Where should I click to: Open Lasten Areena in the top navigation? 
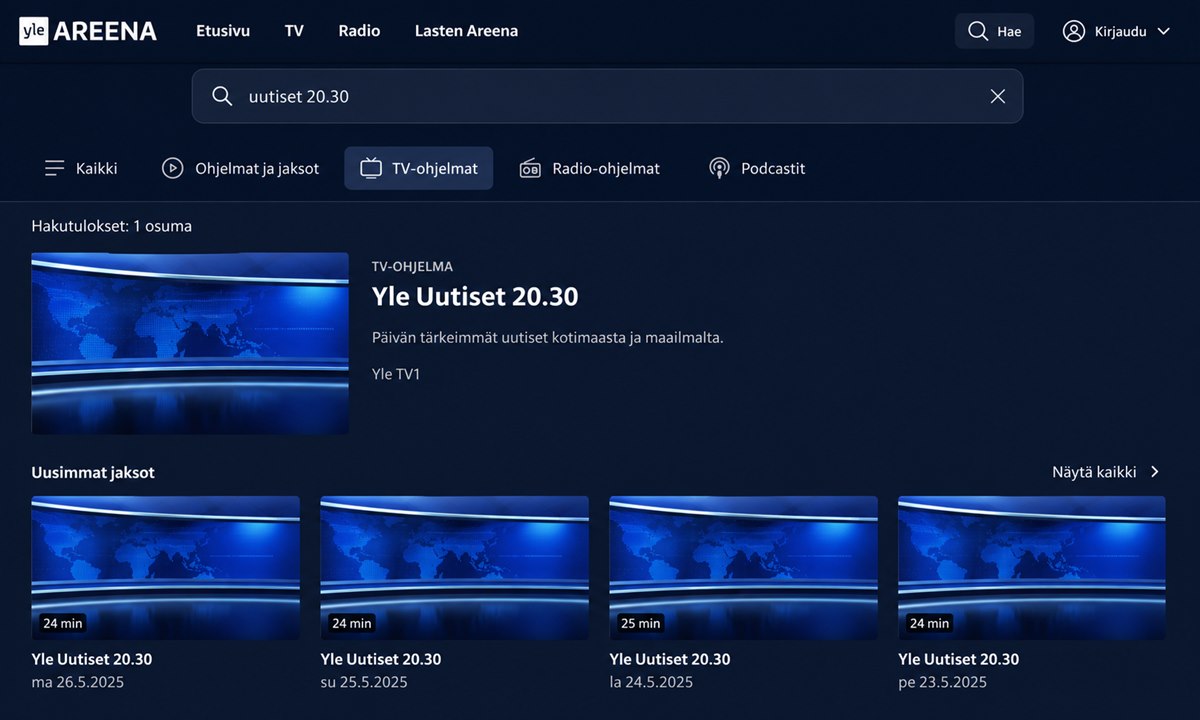[x=466, y=31]
